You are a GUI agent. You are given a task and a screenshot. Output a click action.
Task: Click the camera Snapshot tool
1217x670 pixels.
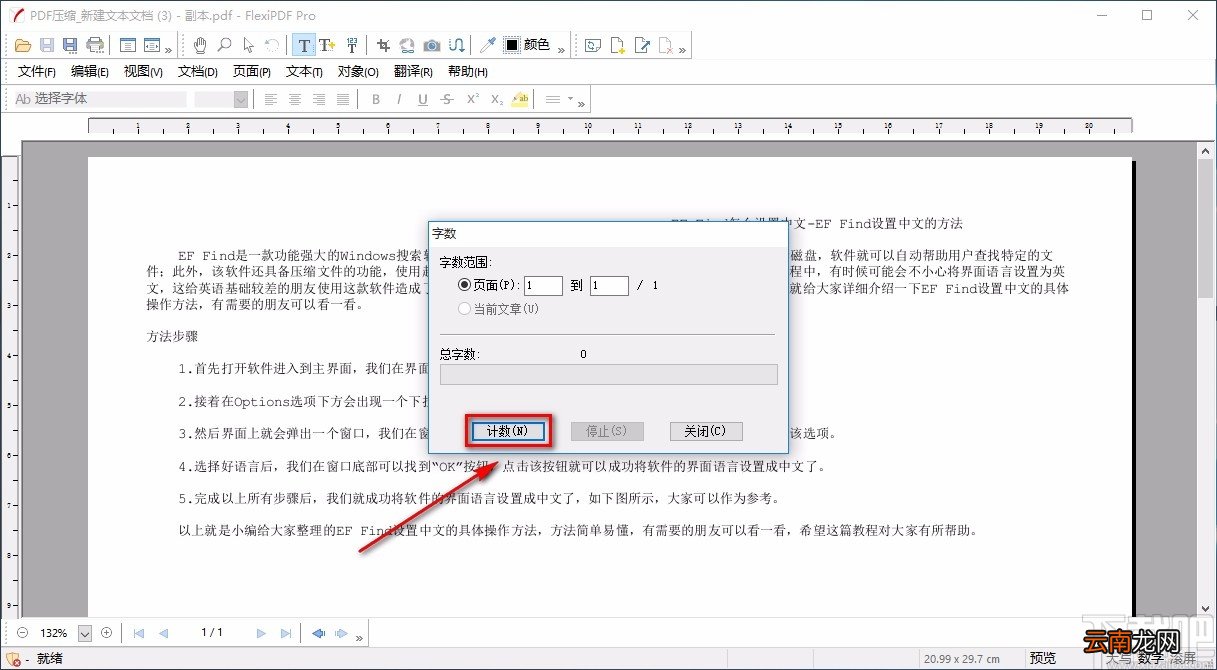click(431, 45)
